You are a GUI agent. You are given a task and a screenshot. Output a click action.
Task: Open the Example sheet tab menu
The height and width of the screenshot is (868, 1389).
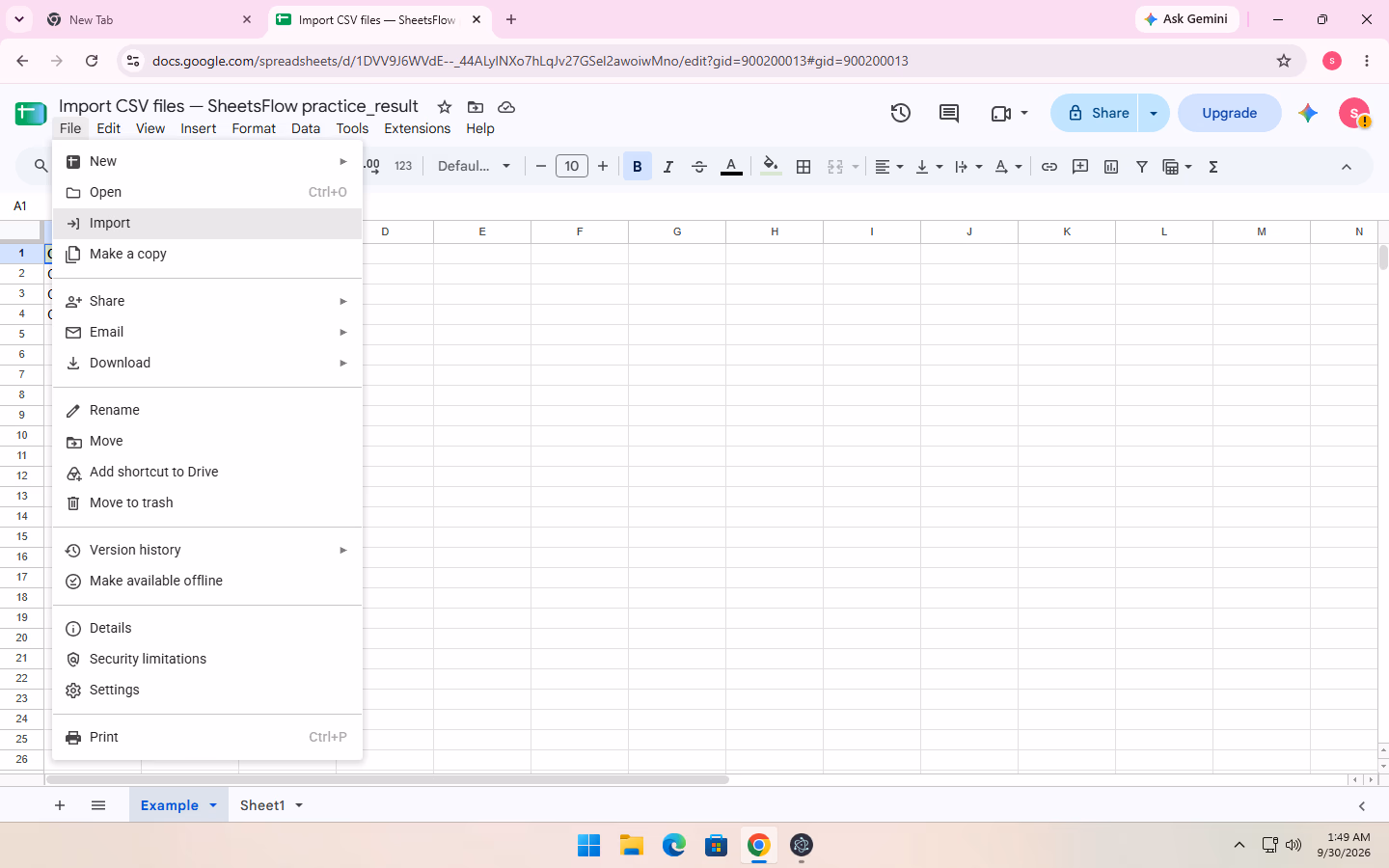[x=213, y=805]
